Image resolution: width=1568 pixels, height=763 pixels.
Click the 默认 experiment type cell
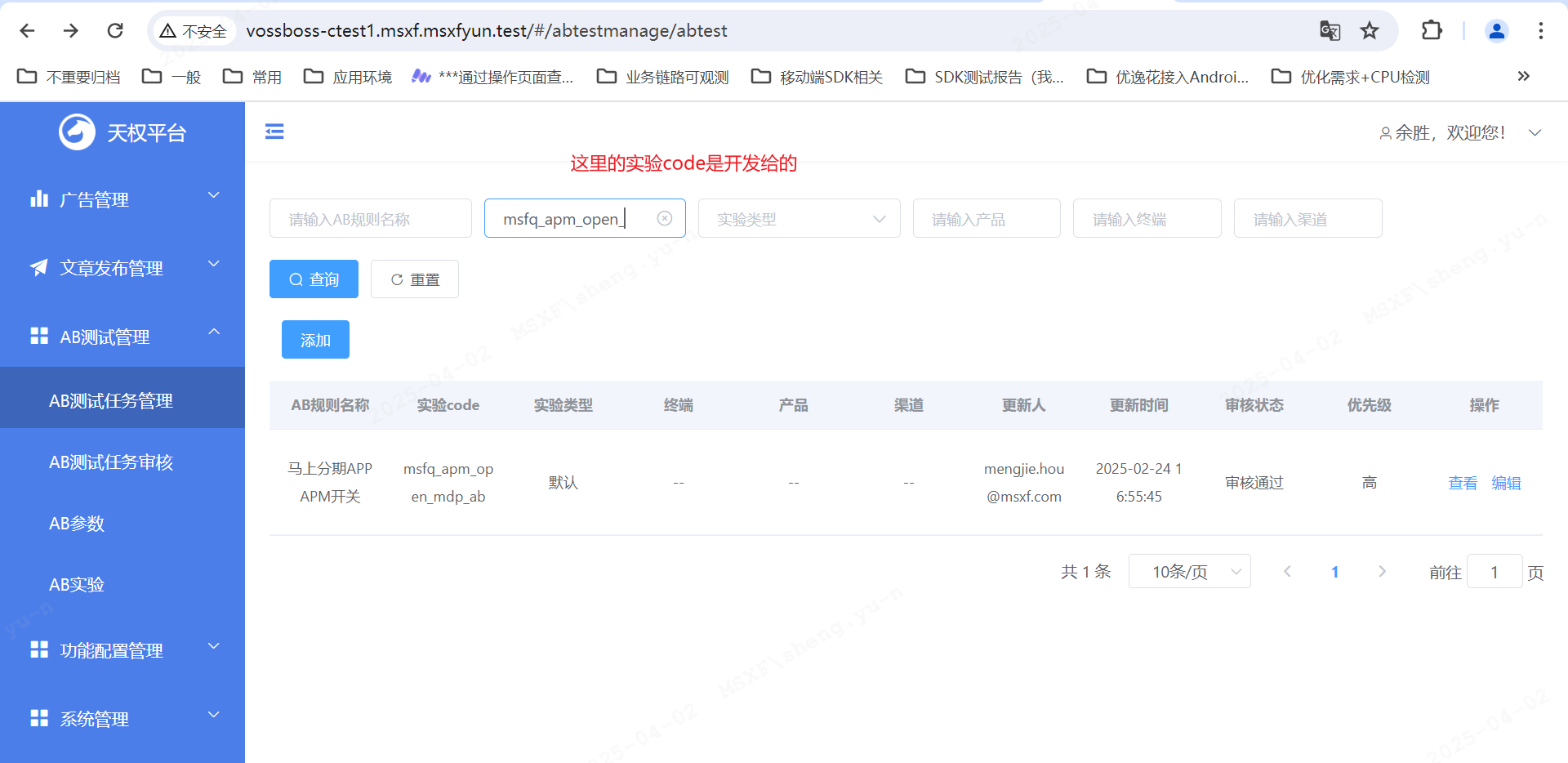(x=563, y=483)
